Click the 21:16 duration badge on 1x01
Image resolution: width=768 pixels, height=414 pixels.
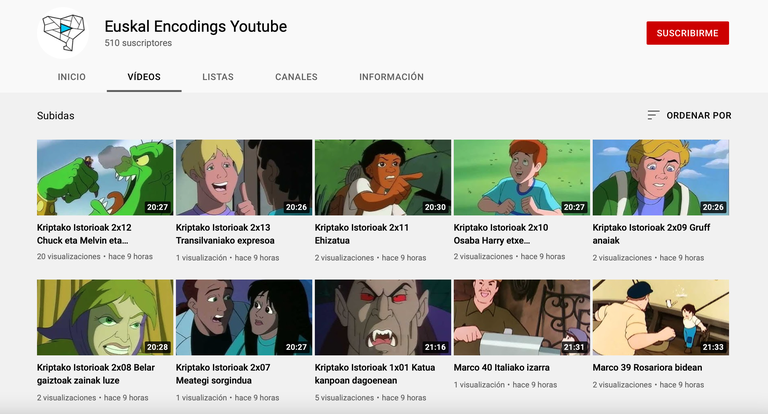pos(435,347)
